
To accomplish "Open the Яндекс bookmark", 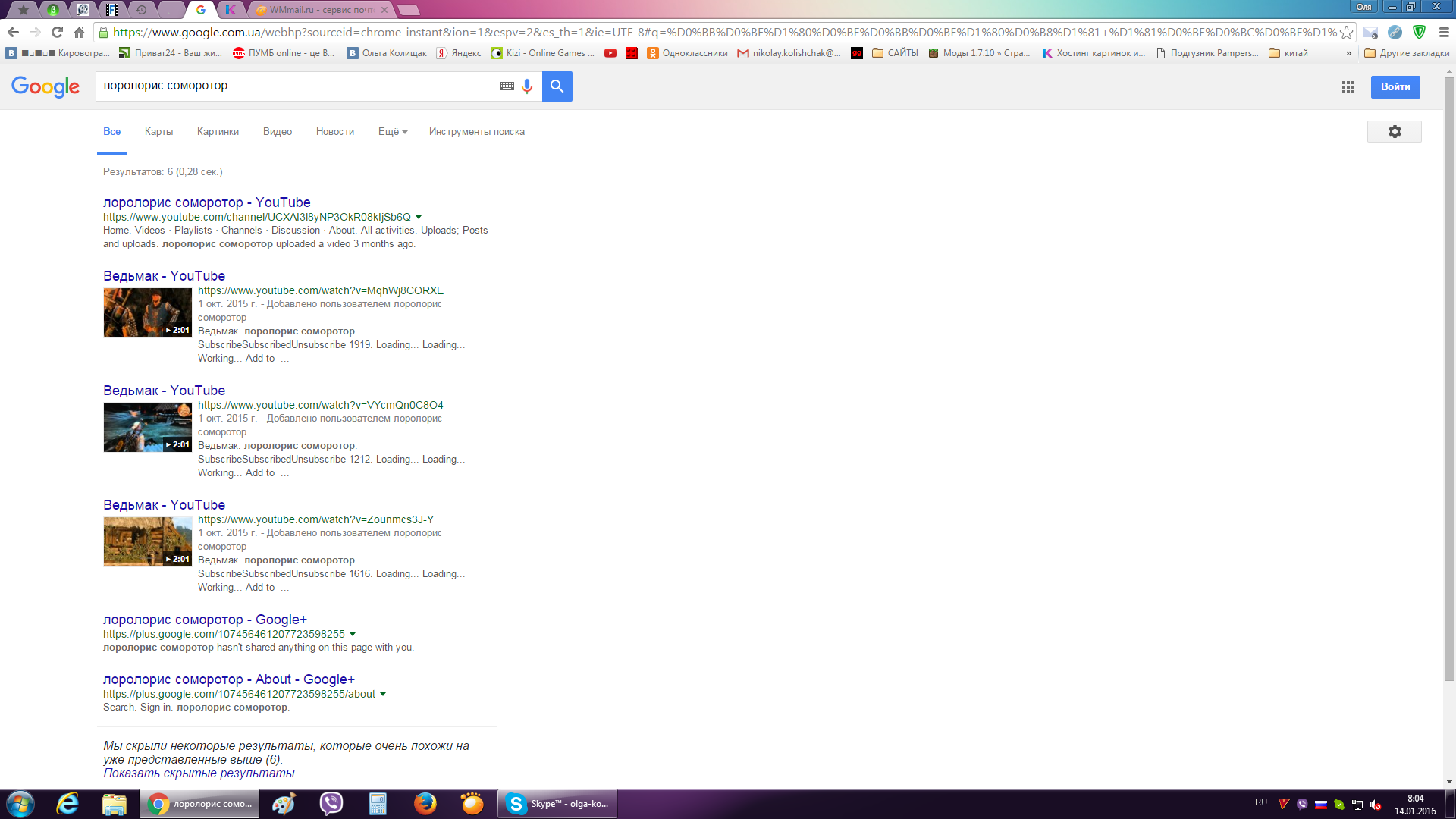I will (459, 53).
